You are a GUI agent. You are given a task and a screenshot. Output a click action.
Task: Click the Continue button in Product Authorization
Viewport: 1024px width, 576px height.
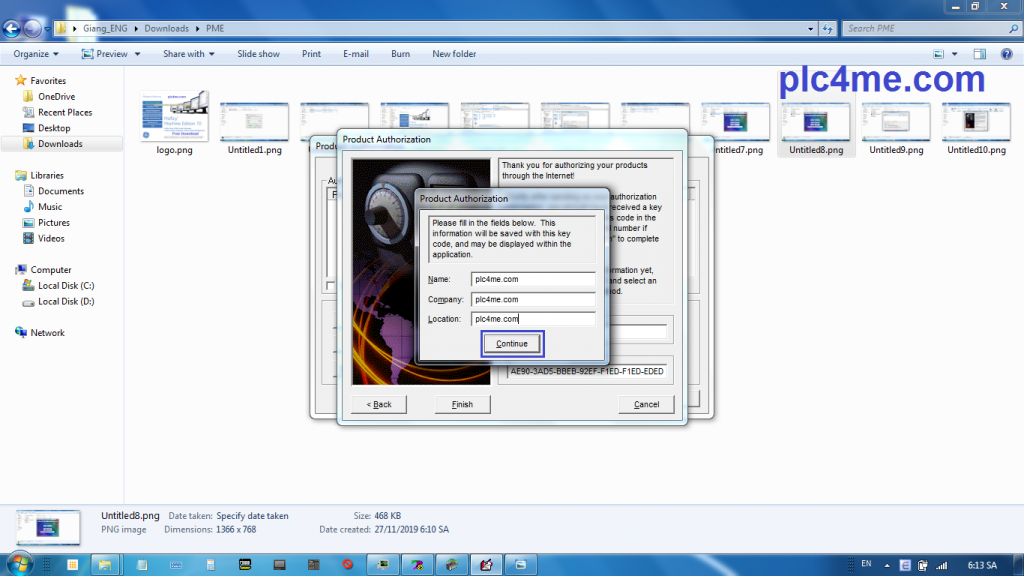coord(512,344)
